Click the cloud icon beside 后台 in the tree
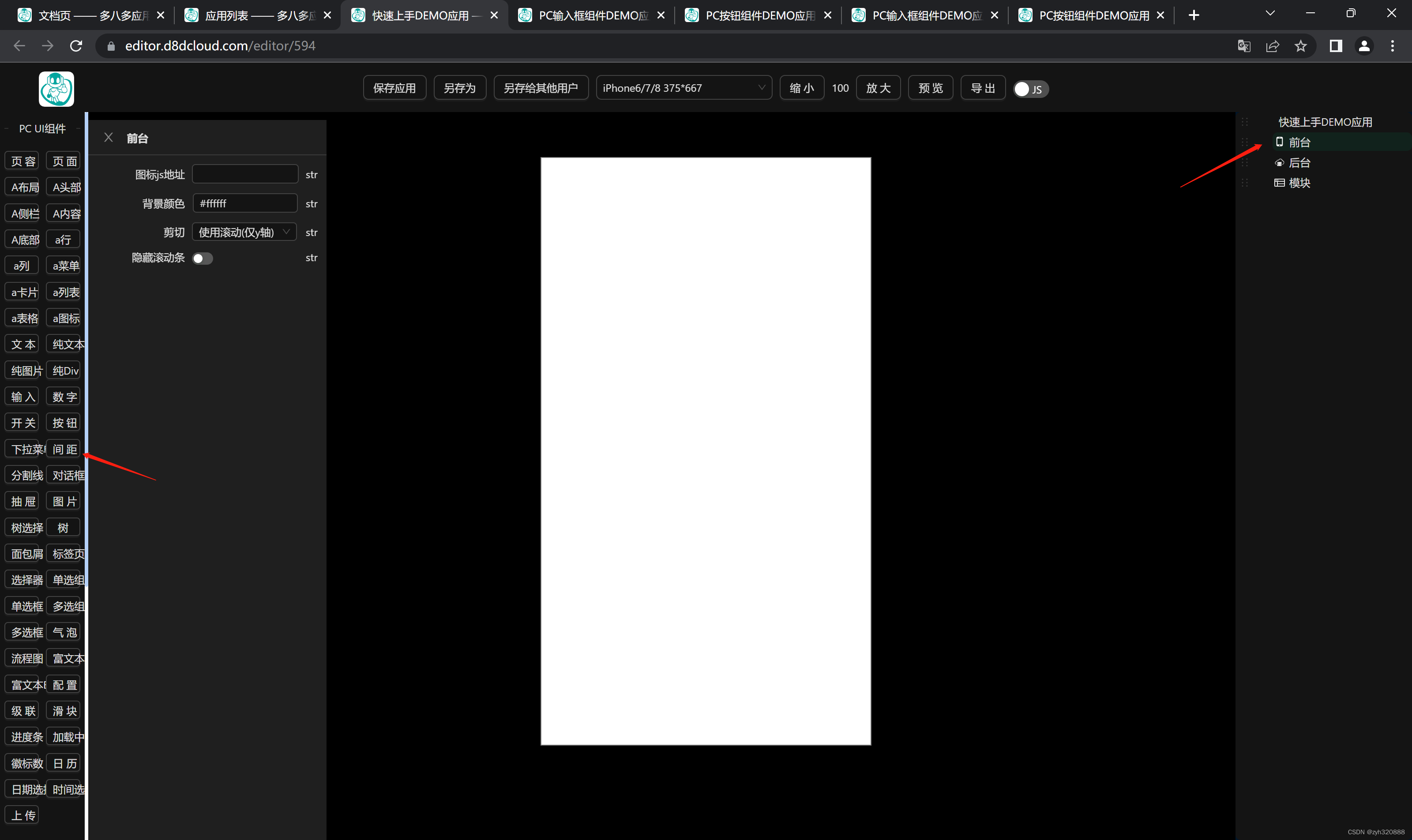 coord(1280,163)
